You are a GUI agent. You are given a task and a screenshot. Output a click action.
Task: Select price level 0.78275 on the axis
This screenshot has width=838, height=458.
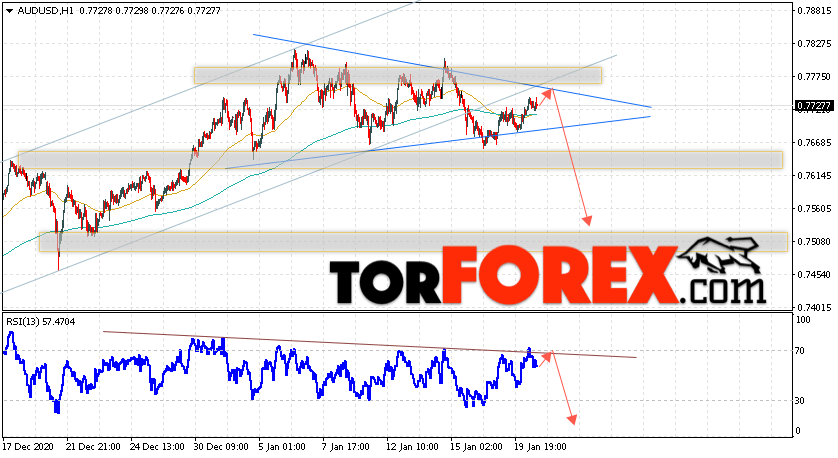click(814, 44)
